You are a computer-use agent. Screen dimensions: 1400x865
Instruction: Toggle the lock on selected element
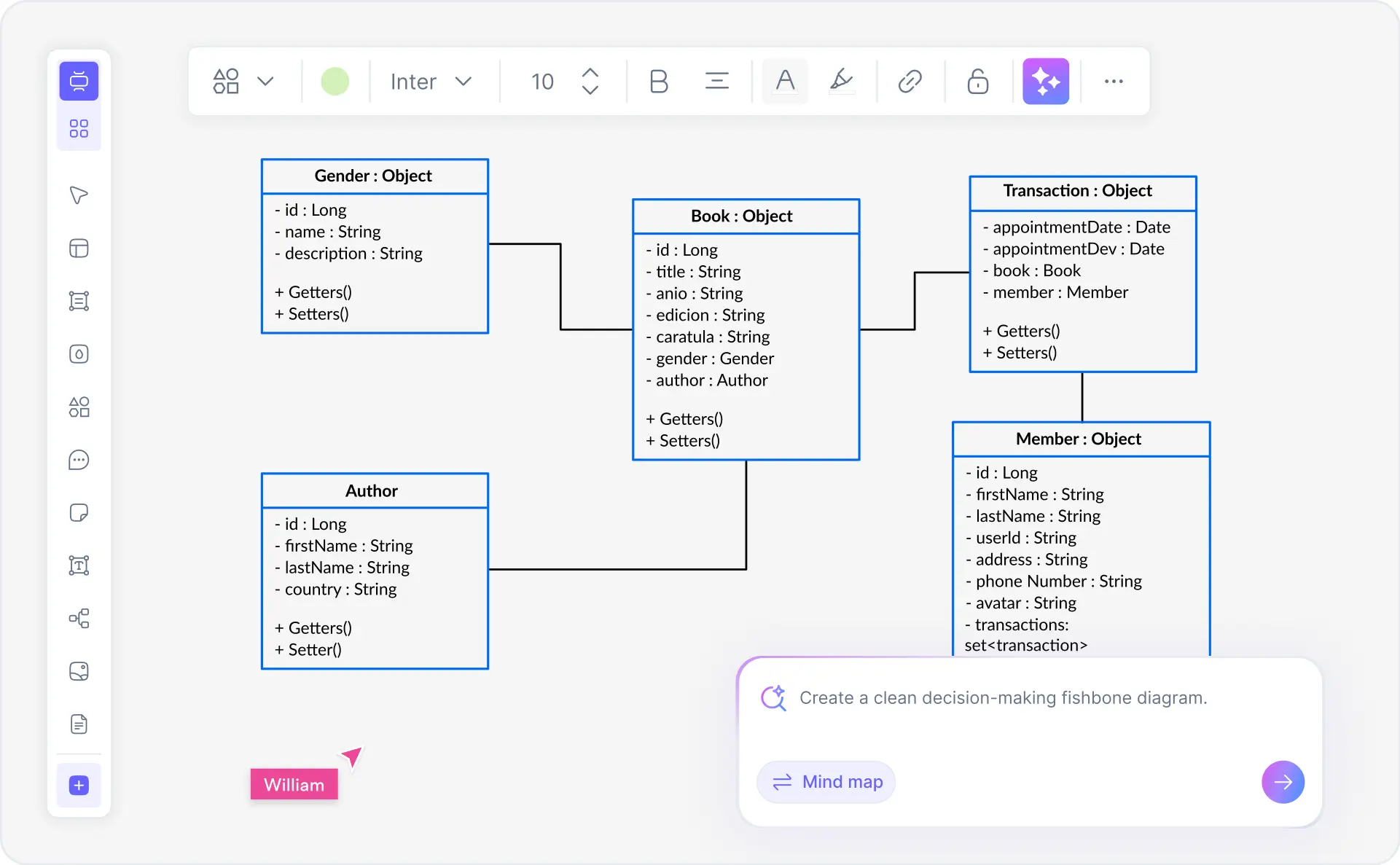977,81
